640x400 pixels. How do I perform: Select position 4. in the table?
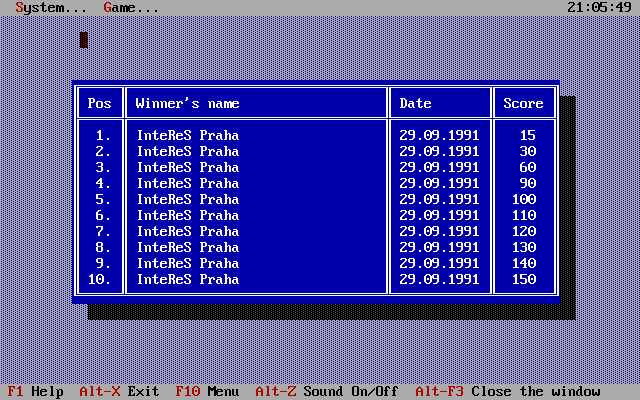[103, 183]
